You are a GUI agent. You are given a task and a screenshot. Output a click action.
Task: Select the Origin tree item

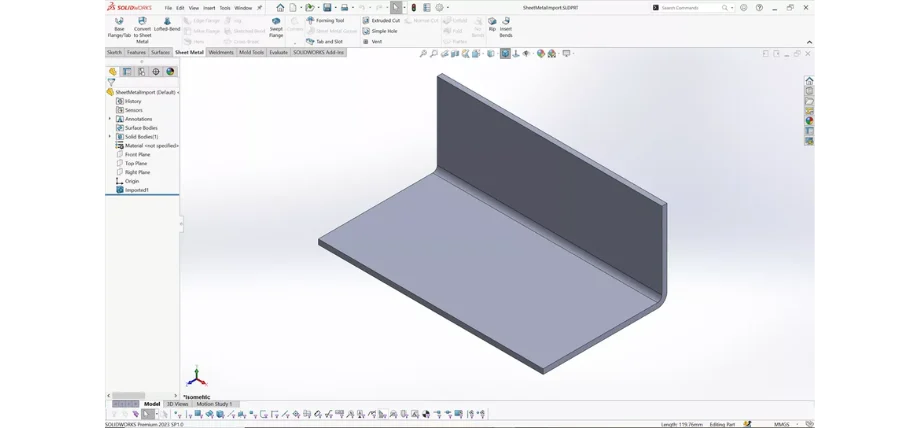tap(128, 181)
